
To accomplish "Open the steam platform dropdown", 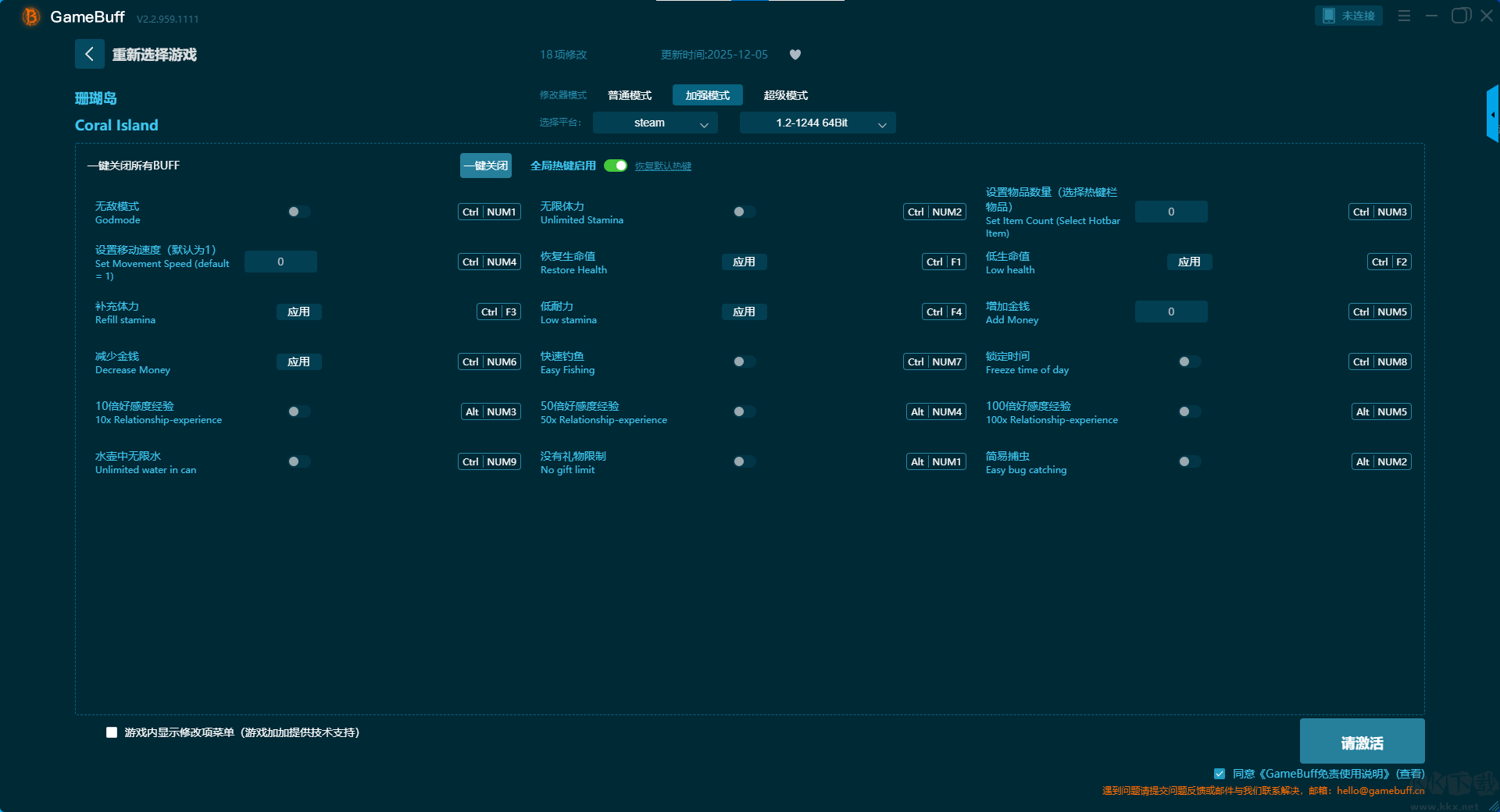I will 655,123.
